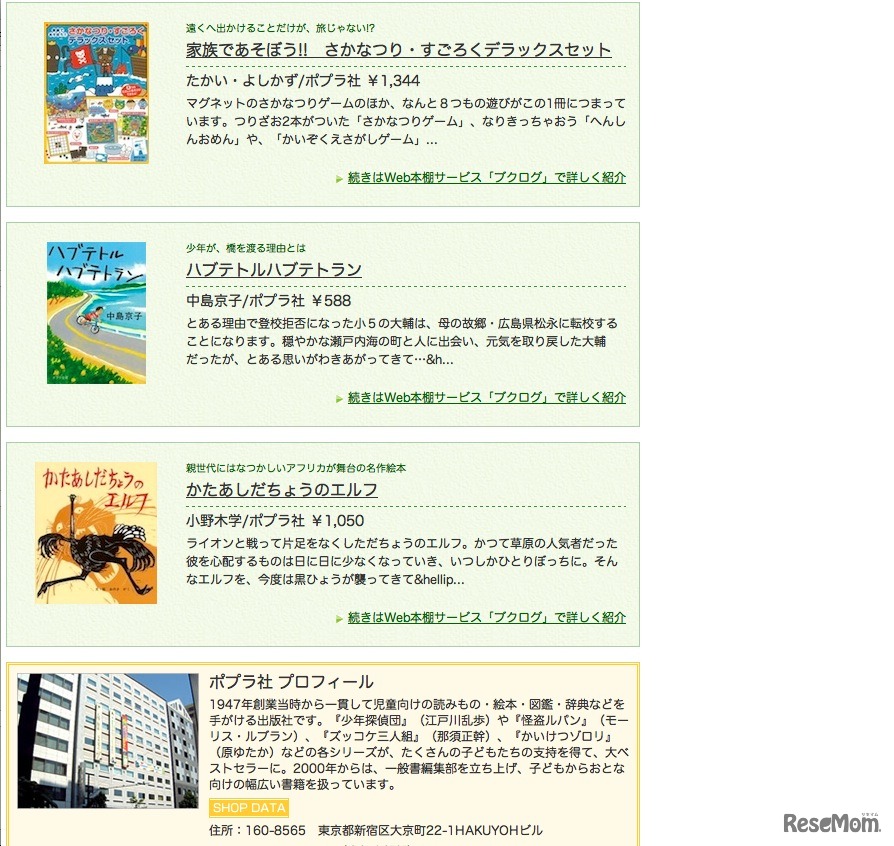Open the さかなつり・すごろくデラックスセット title link
This screenshot has width=894, height=846.
pos(399,50)
